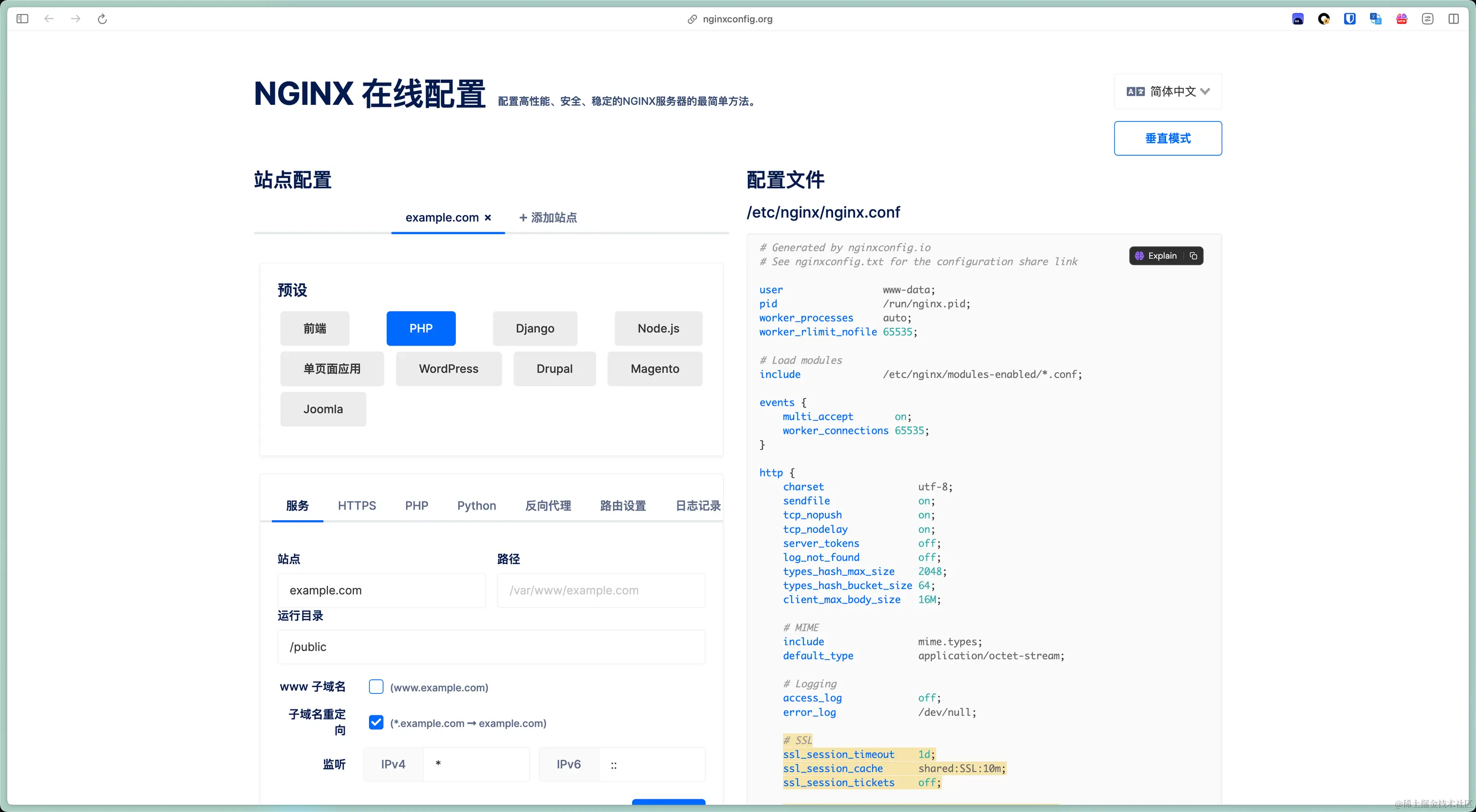Click the nginxconfig.org address bar

pyautogui.click(x=737, y=19)
